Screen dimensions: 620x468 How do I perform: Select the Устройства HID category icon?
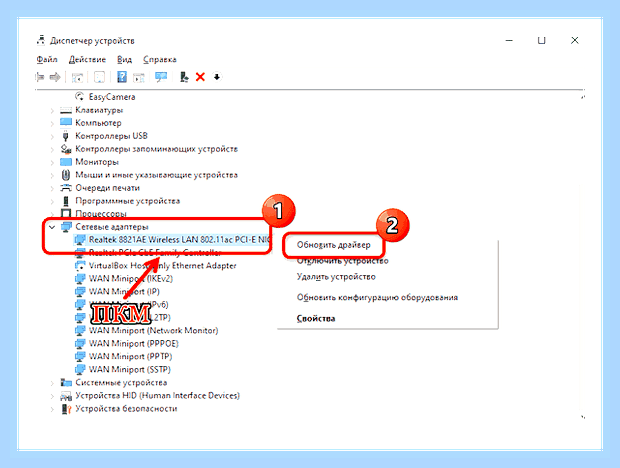click(66, 395)
